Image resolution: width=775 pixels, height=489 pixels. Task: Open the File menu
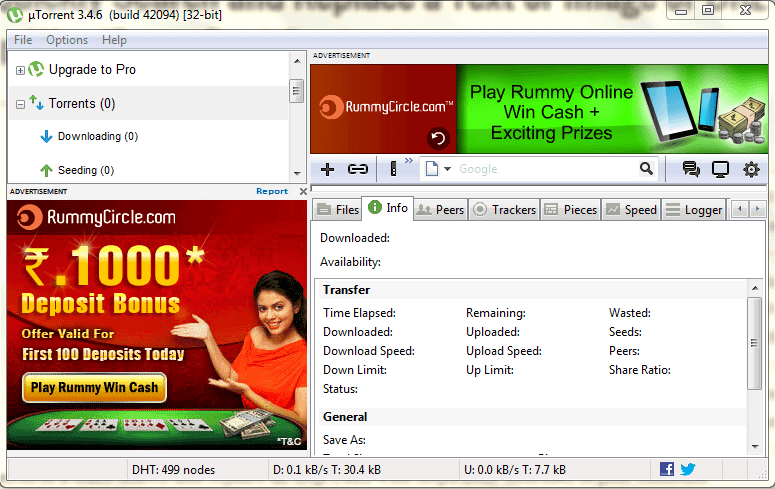[23, 40]
